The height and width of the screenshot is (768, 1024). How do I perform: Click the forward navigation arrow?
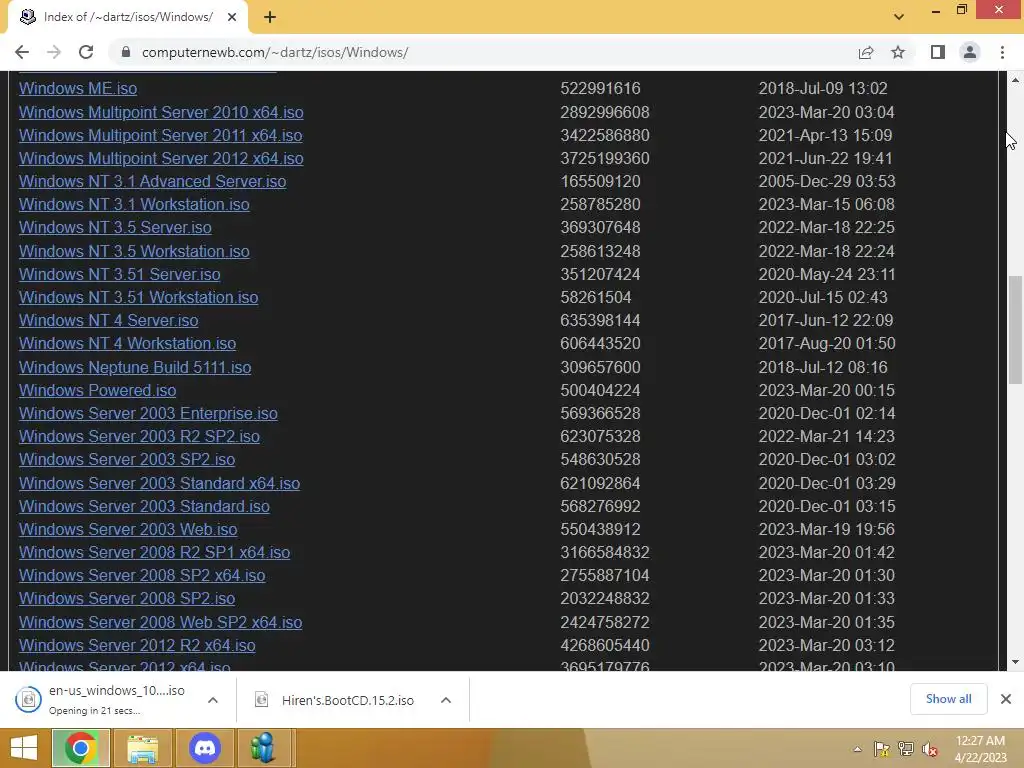[x=54, y=52]
